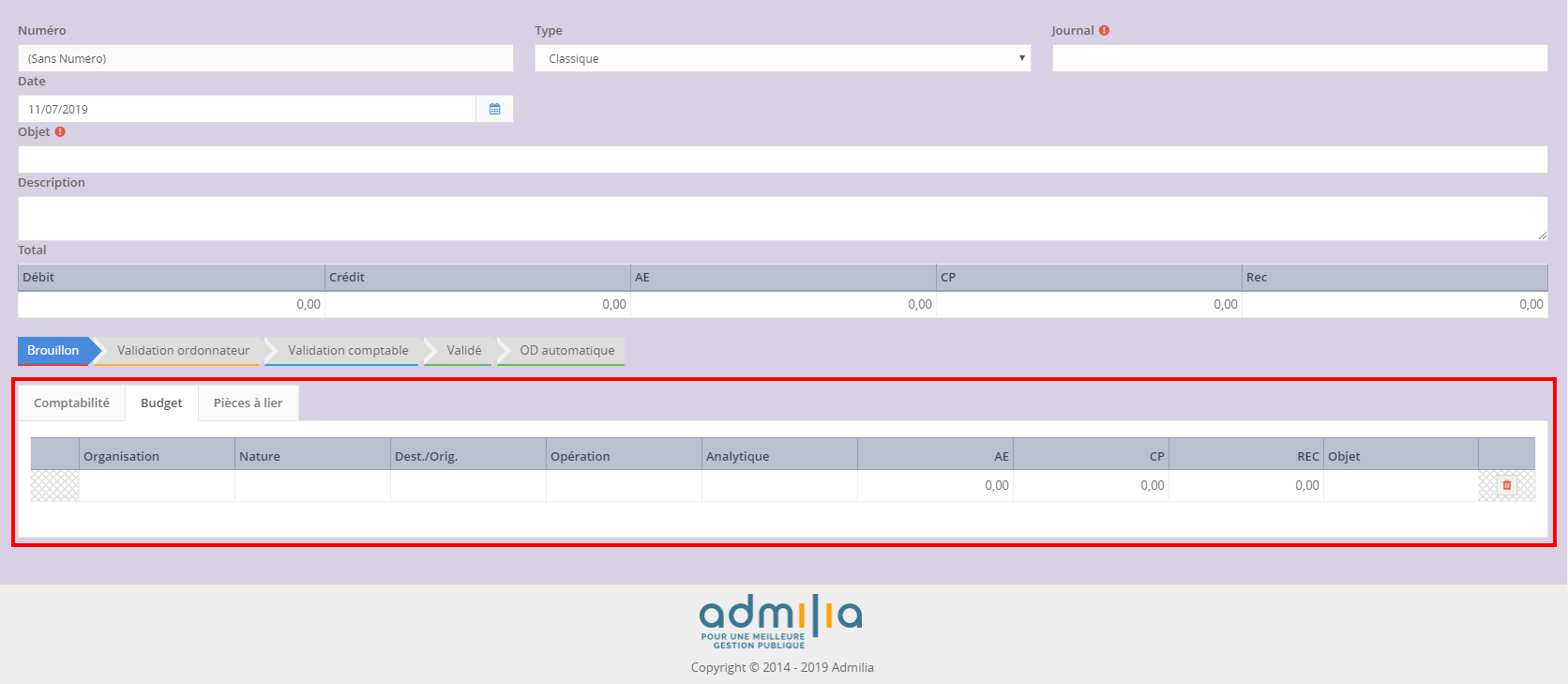The image size is (1568, 684).
Task: Click the Journal required-field warning icon
Action: 1104,30
